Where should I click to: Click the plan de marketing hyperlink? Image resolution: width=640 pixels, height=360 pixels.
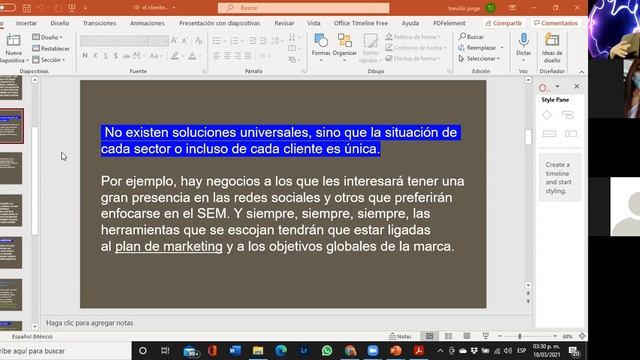[x=169, y=247]
